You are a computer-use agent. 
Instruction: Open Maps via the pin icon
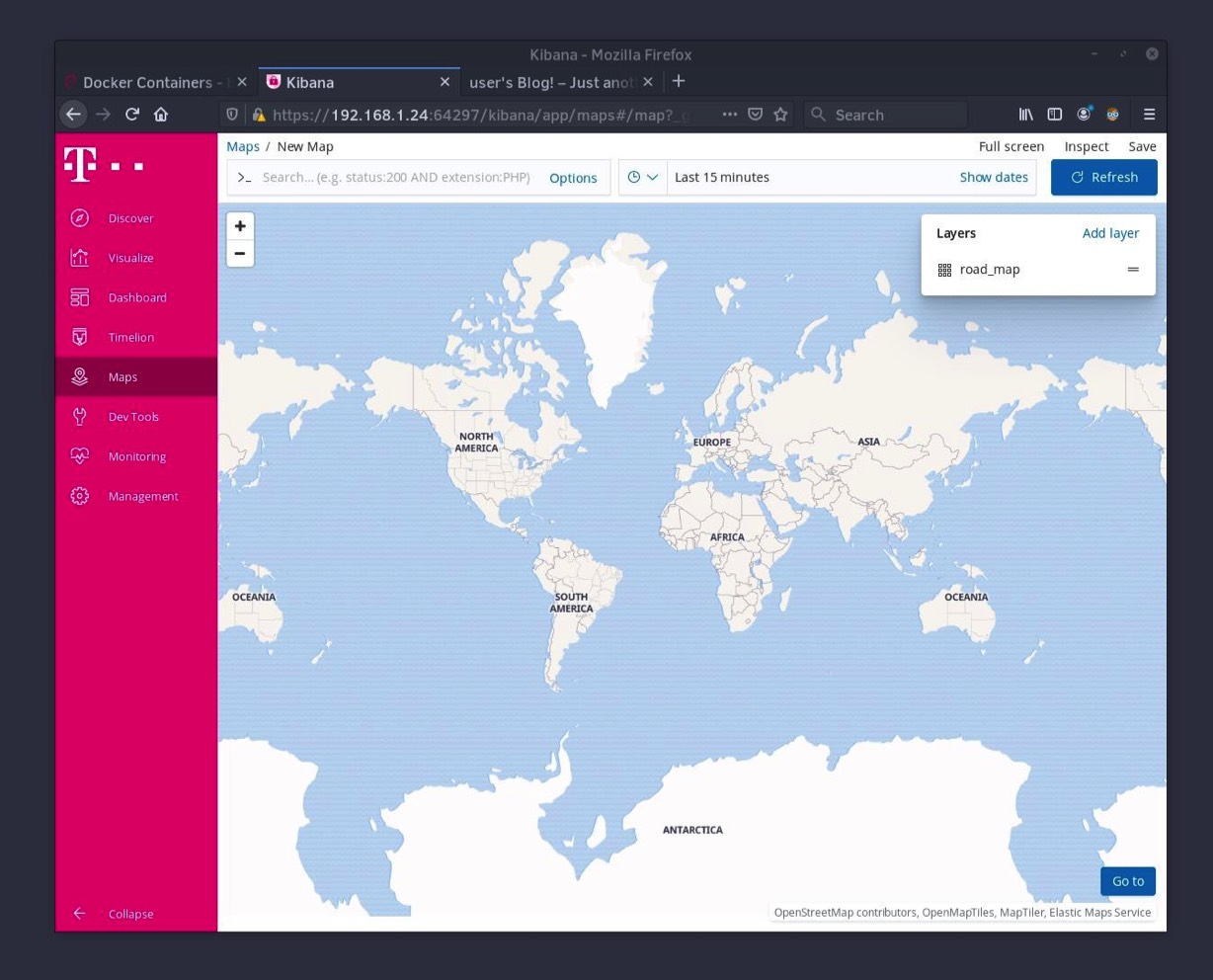click(x=80, y=376)
